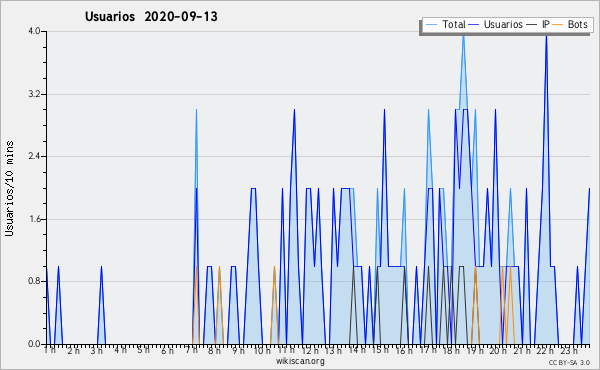600x370 pixels.
Task: Click the 10 h x-axis label
Action: [262, 350]
